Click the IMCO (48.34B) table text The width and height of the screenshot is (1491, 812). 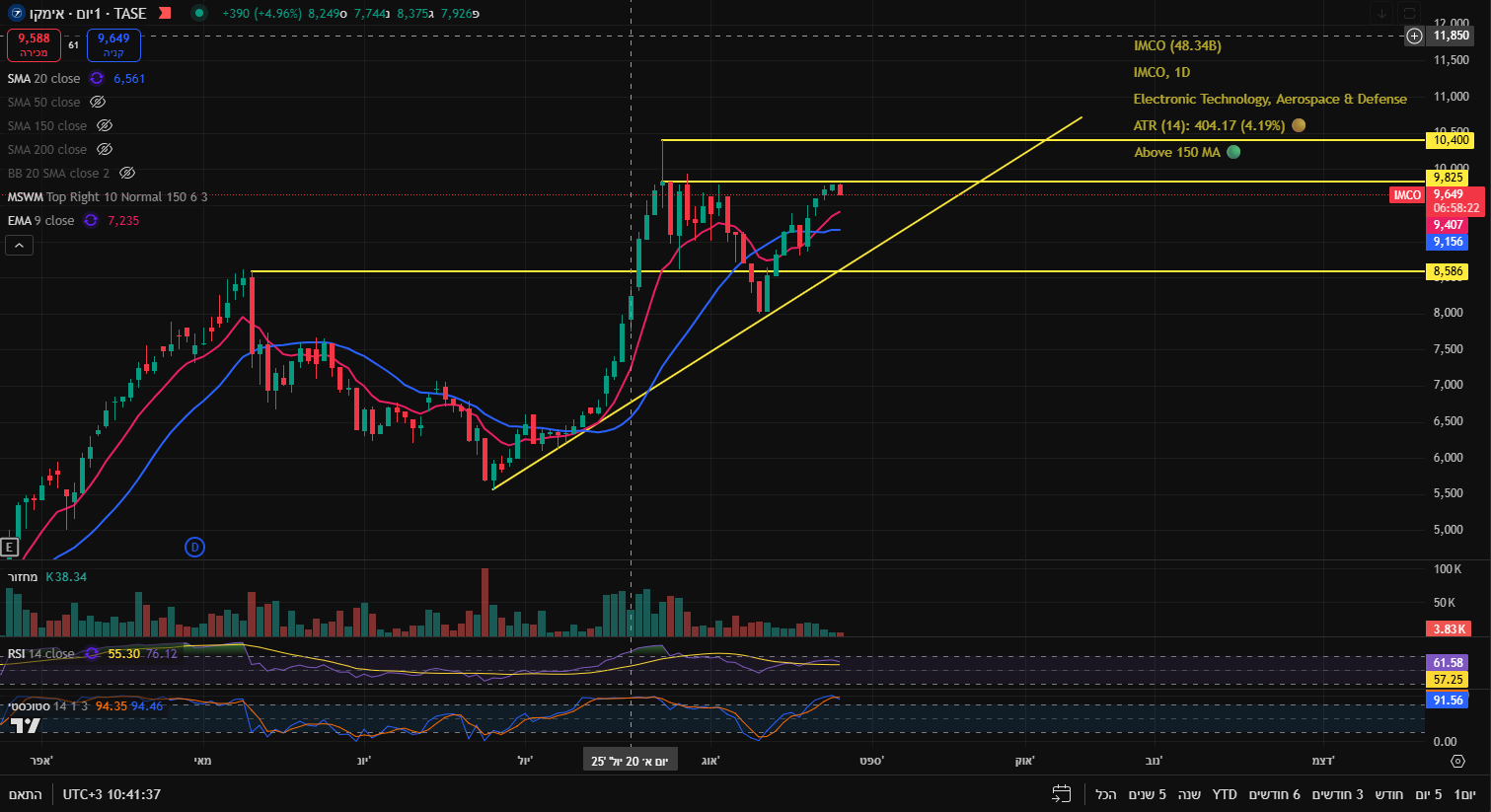coord(1177,46)
